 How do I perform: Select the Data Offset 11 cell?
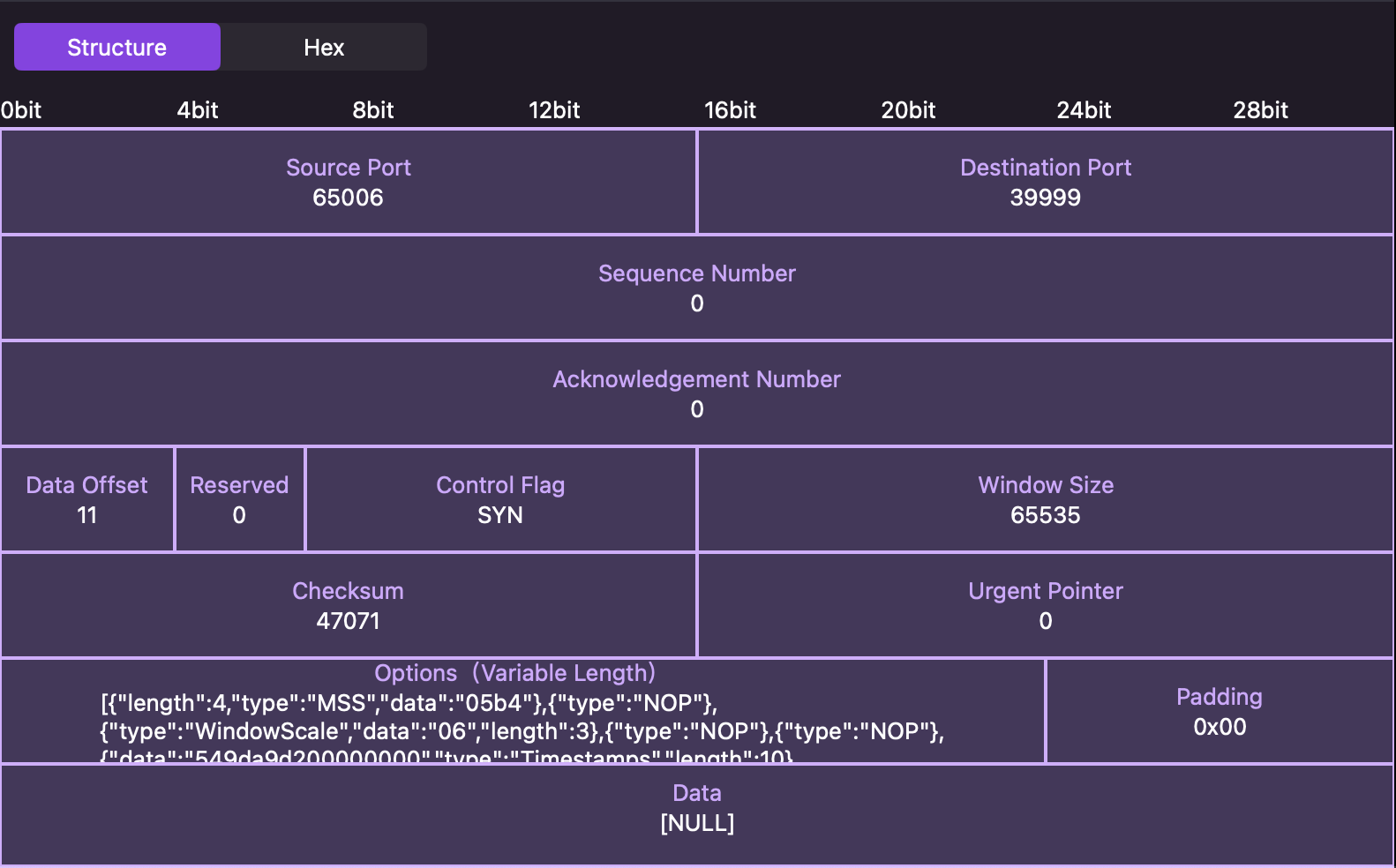[x=87, y=499]
